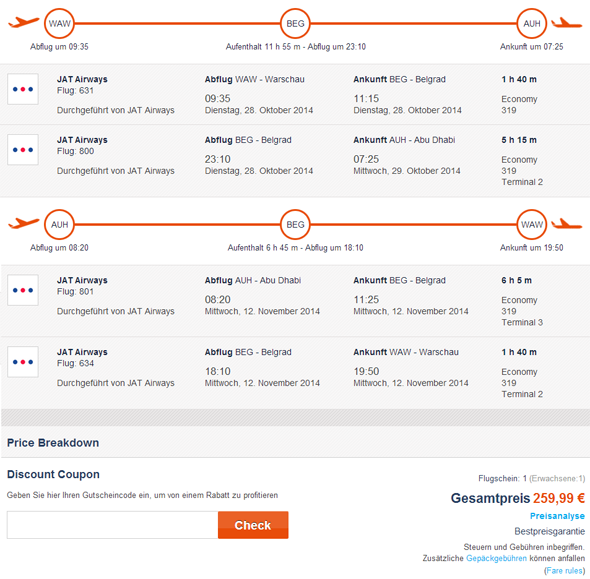
Task: Click the landing plane icon on return route
Action: (567, 223)
